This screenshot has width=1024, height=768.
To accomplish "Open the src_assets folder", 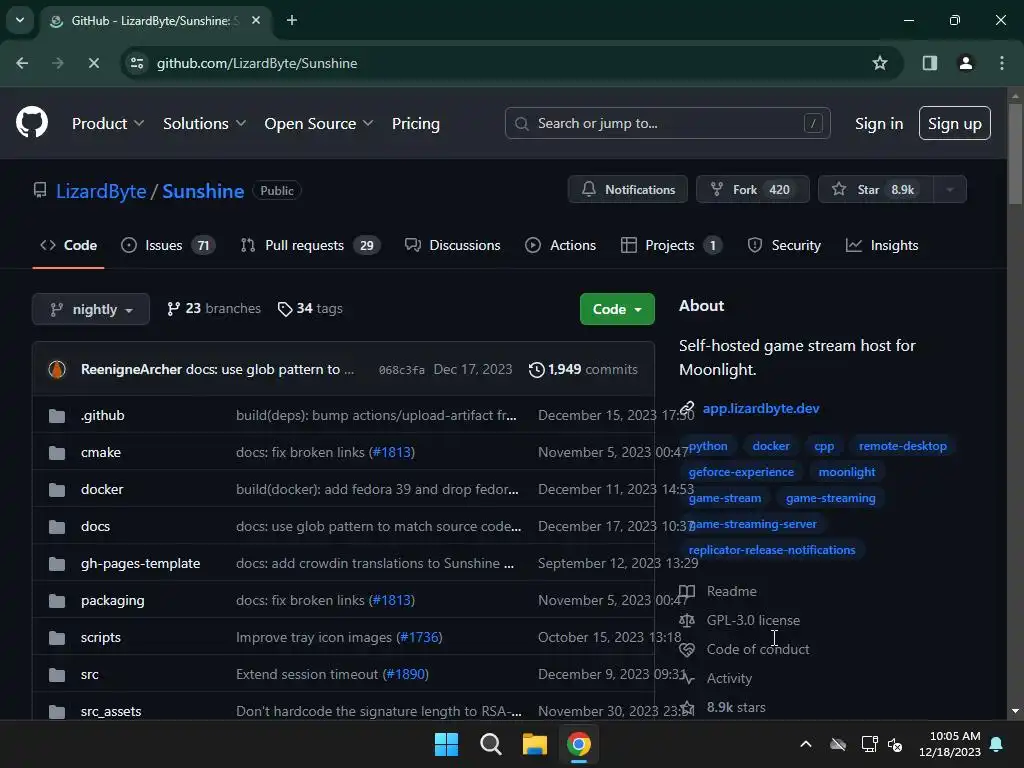I will point(111,711).
